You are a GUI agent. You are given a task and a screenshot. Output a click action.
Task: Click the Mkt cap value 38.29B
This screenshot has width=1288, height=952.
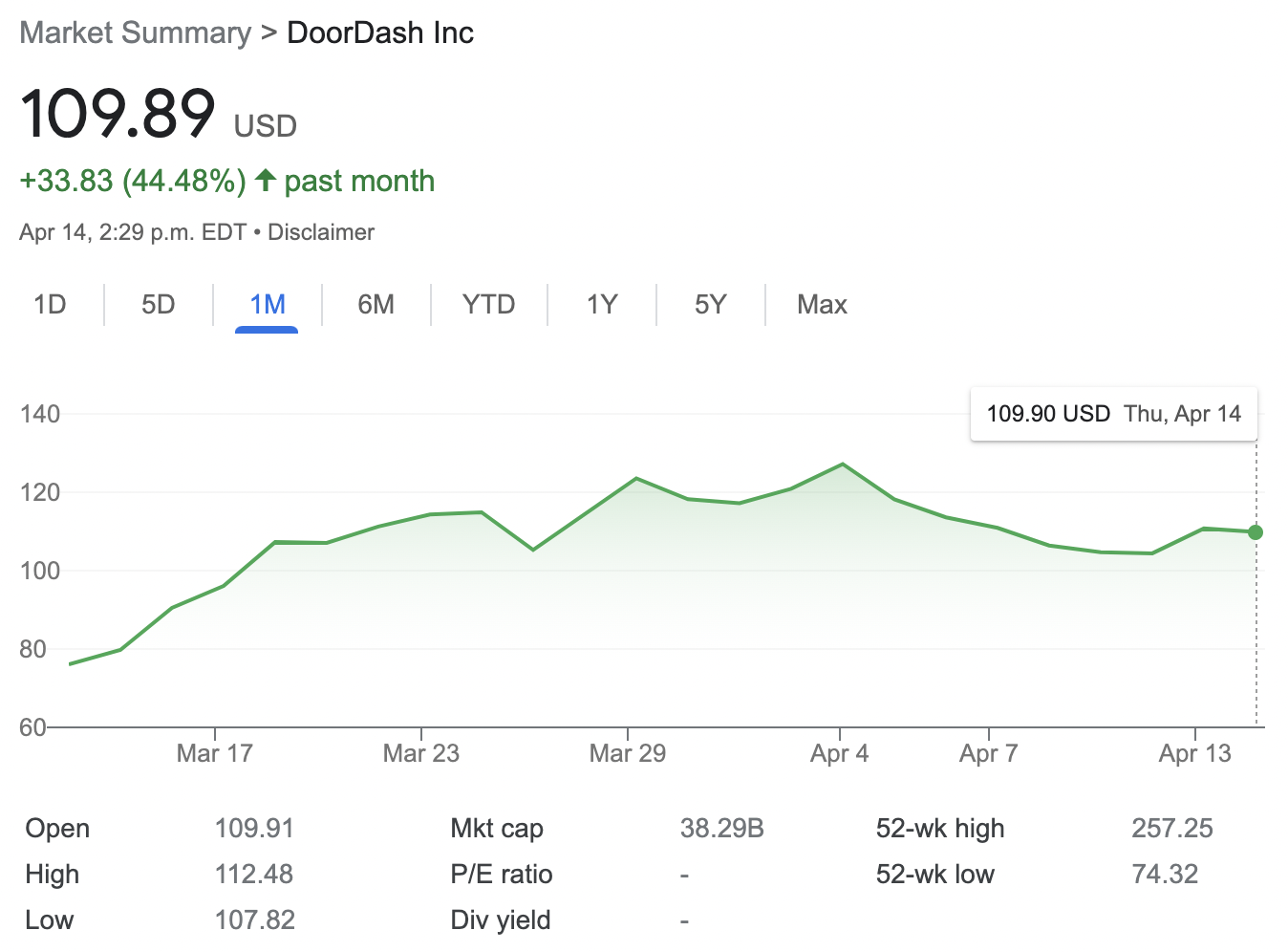[721, 828]
